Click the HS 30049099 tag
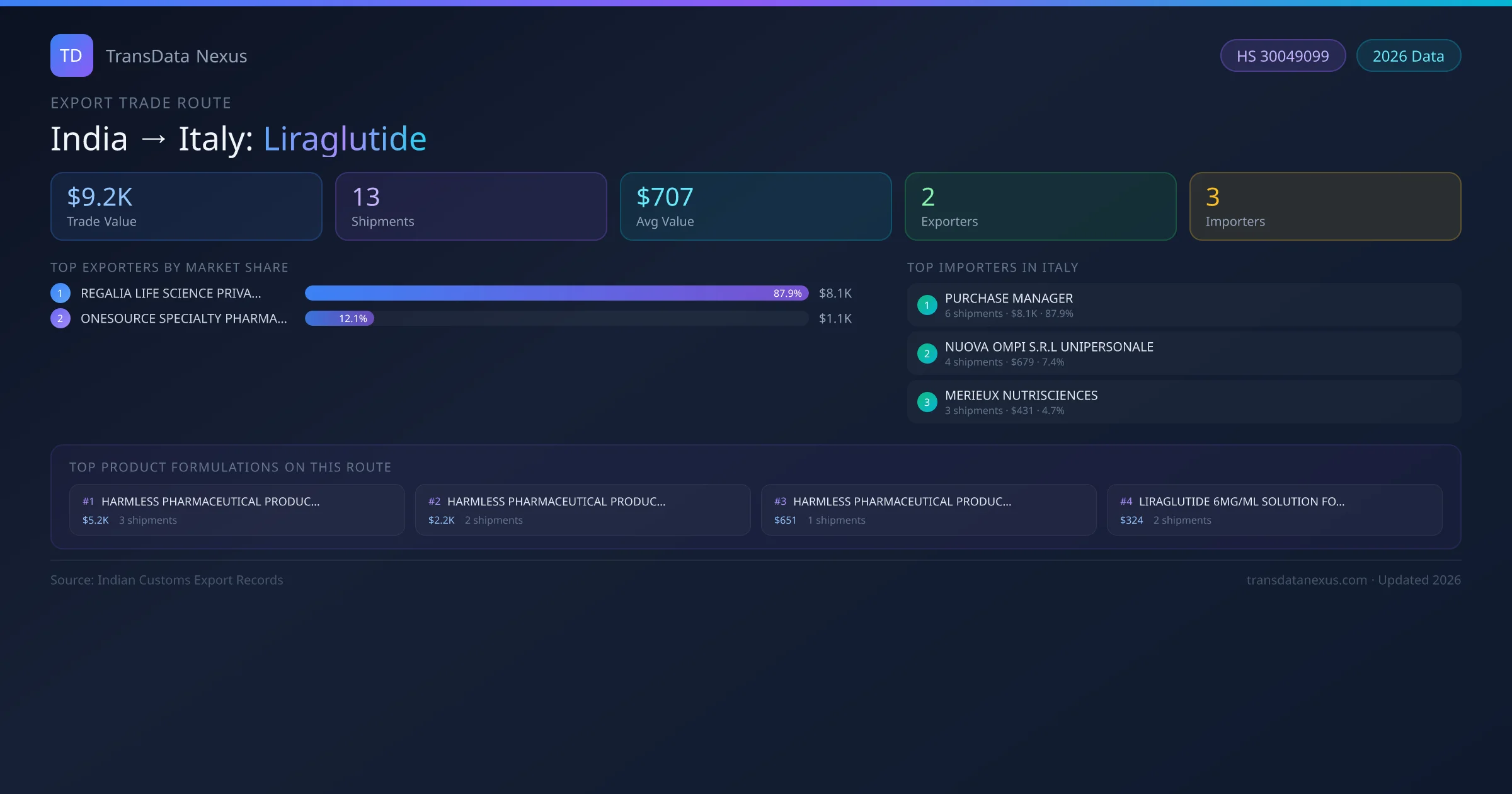 point(1283,56)
